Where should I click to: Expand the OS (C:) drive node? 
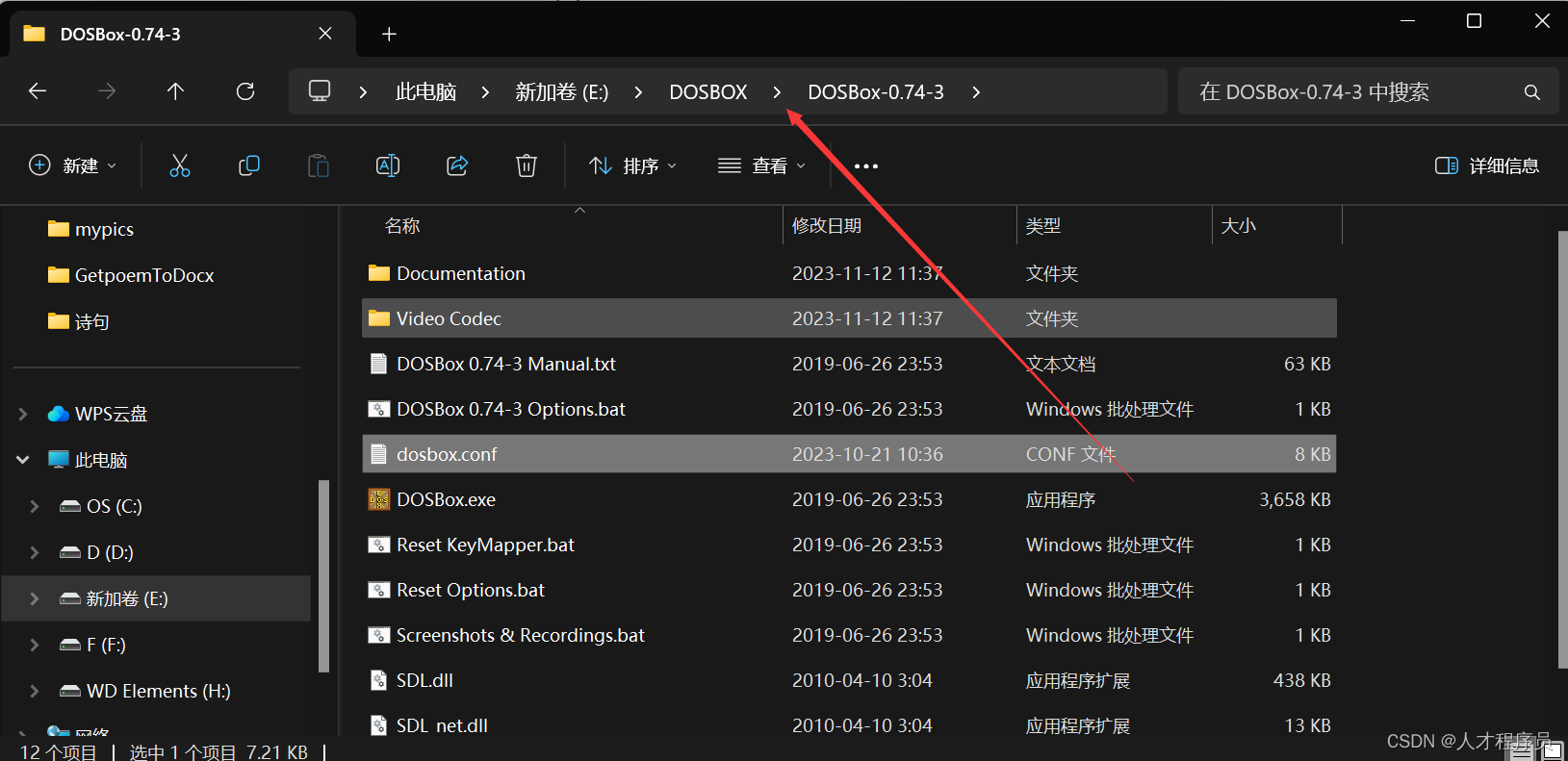point(35,506)
